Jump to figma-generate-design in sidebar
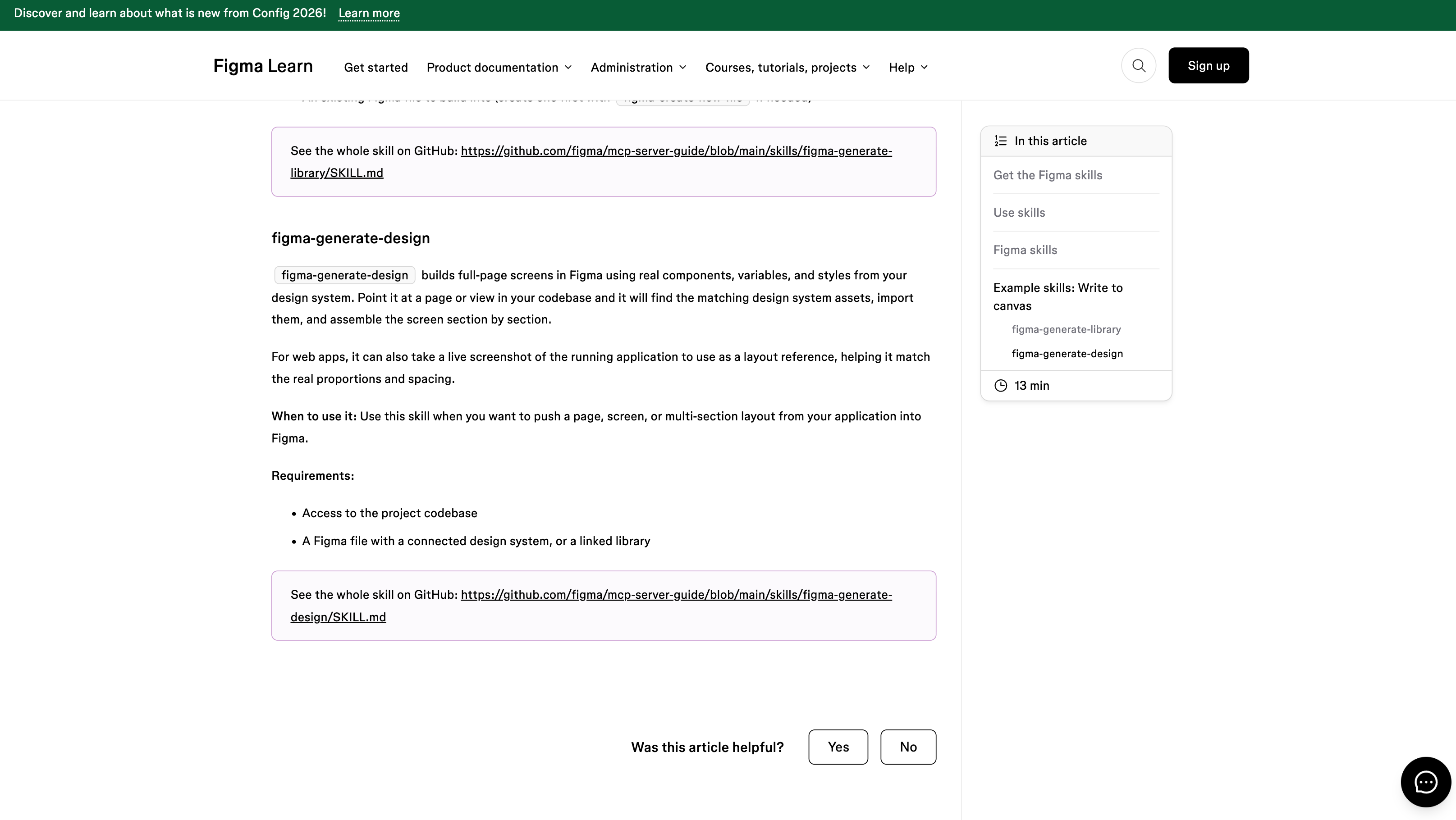Viewport: 1456px width, 820px height. 1067,354
